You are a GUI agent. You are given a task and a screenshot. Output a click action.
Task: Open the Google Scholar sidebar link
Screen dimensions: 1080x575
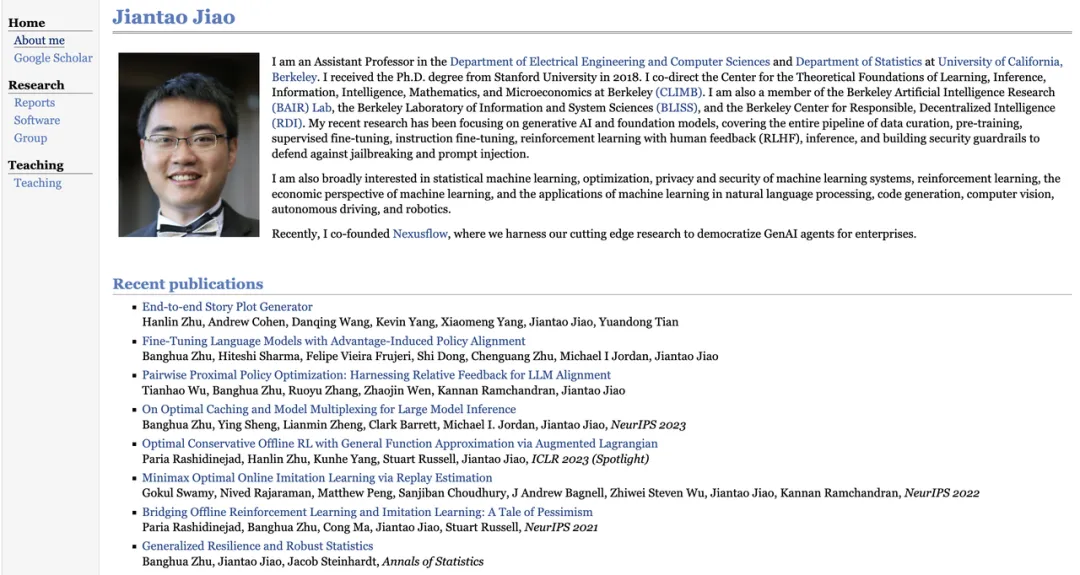[x=53, y=58]
